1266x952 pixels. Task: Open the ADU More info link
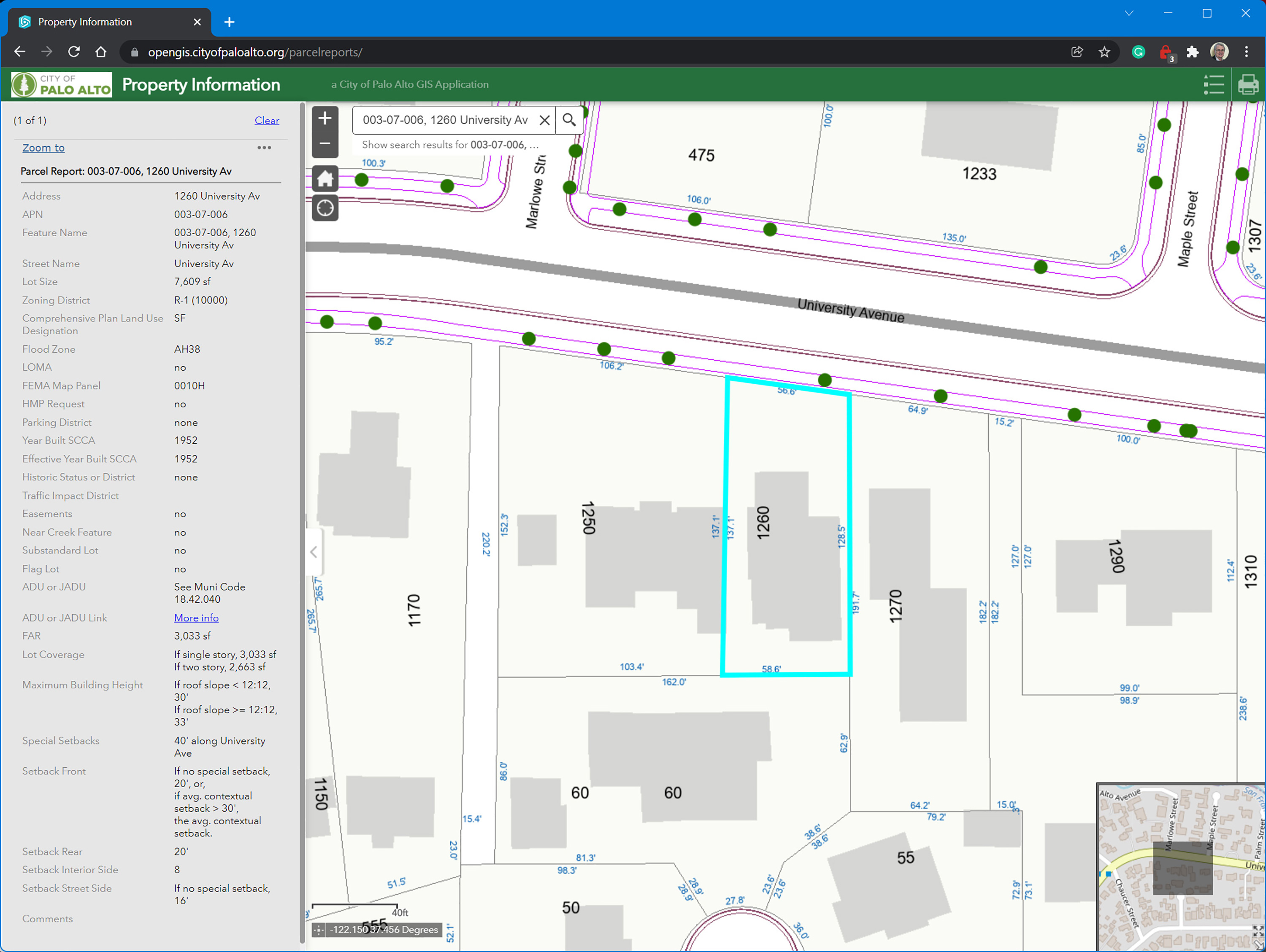(196, 618)
